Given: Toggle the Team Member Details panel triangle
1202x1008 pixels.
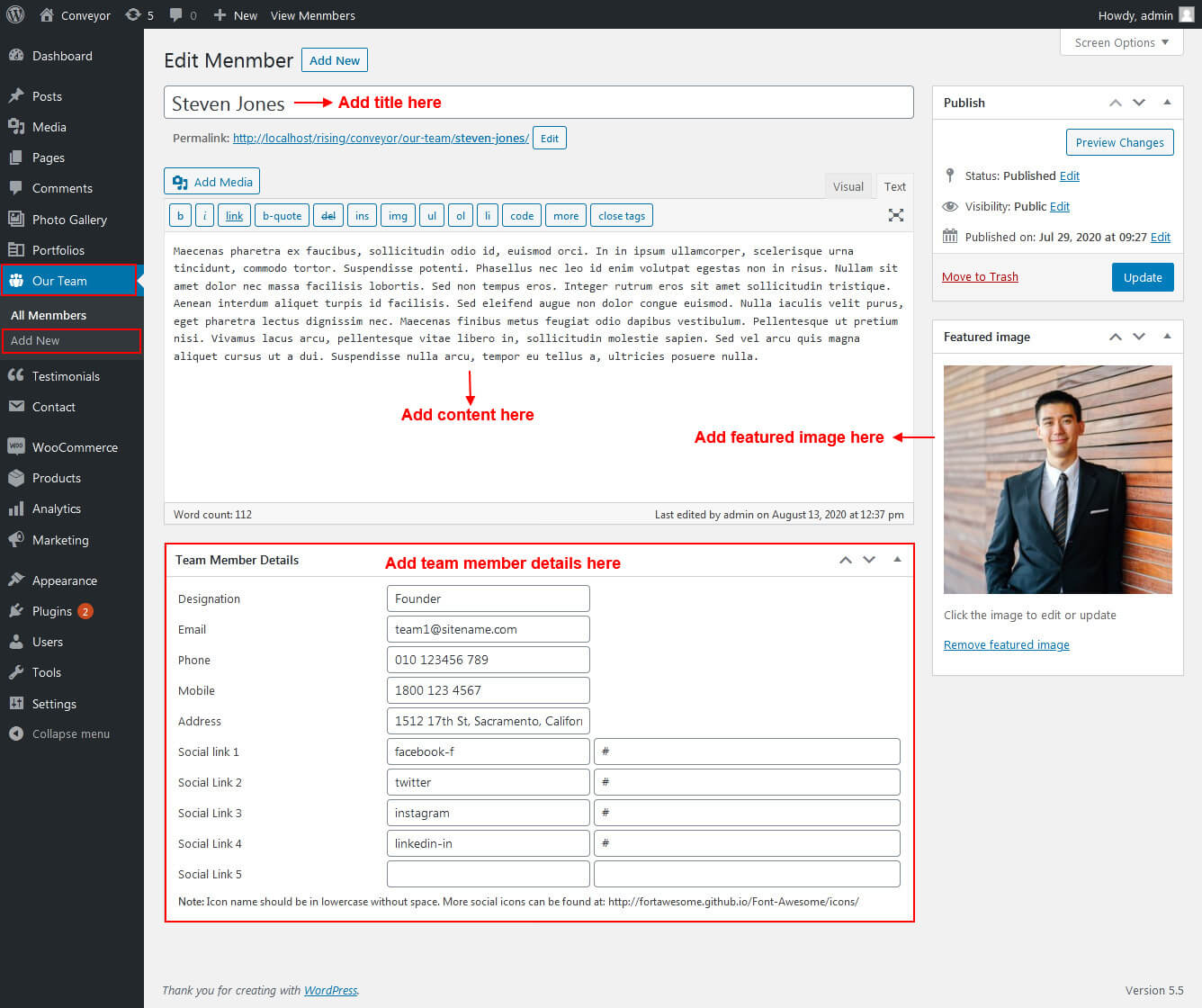Looking at the screenshot, I should click(x=897, y=560).
